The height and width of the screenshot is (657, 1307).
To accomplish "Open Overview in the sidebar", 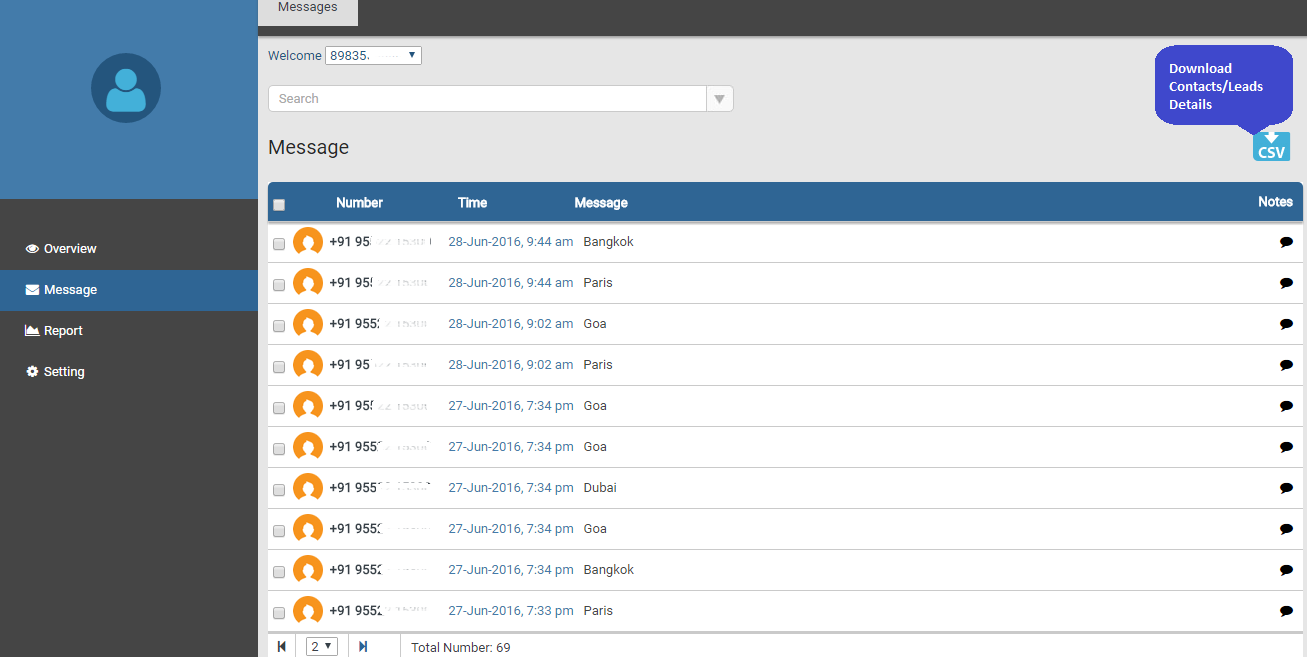I will click(70, 249).
